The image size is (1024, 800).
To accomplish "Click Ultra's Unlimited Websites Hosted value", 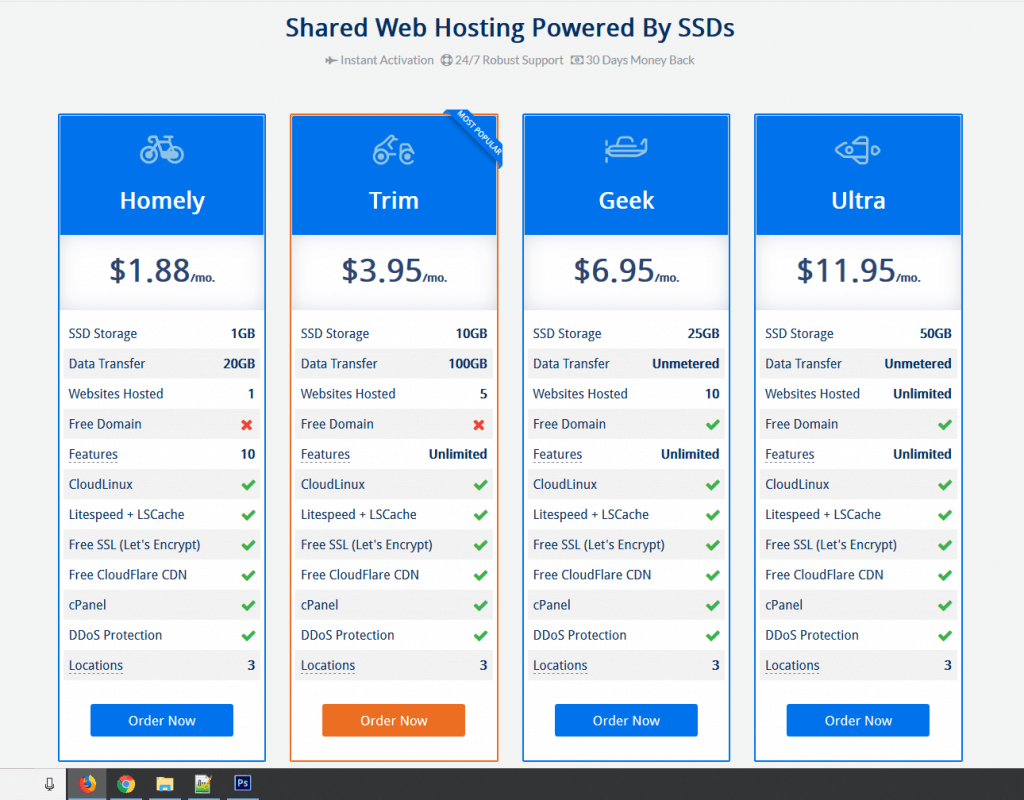I will tap(922, 394).
